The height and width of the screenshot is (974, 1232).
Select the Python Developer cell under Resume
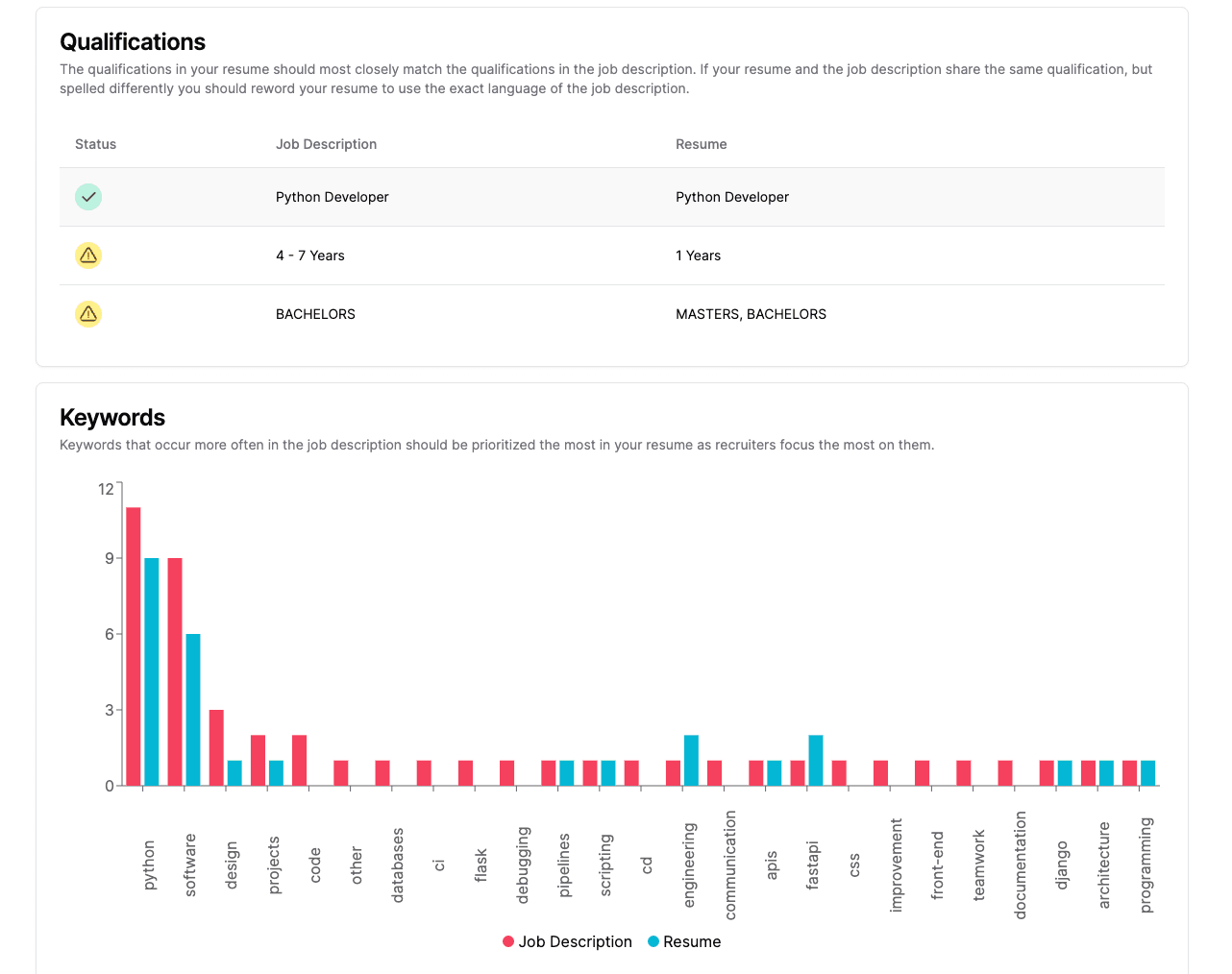pyautogui.click(x=732, y=197)
